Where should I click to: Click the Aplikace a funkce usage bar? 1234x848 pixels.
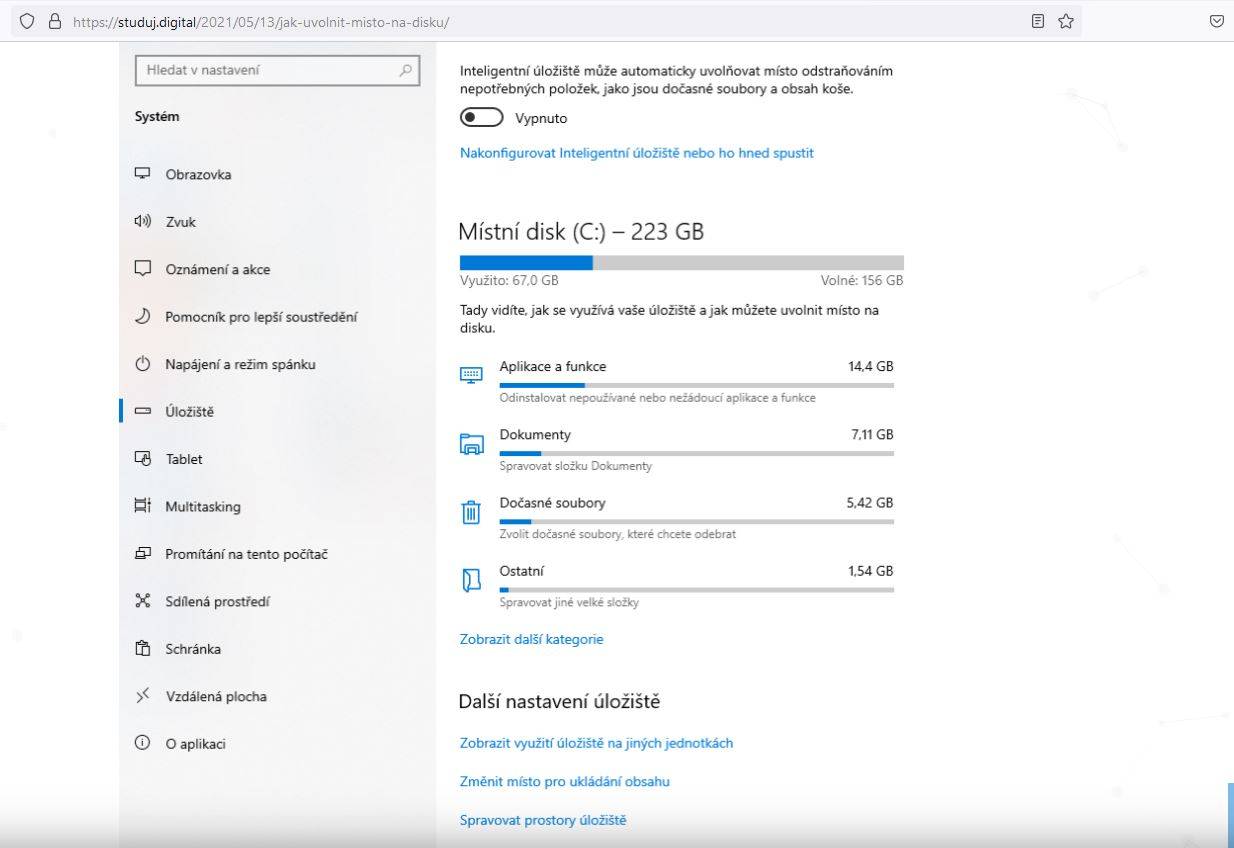click(x=697, y=384)
